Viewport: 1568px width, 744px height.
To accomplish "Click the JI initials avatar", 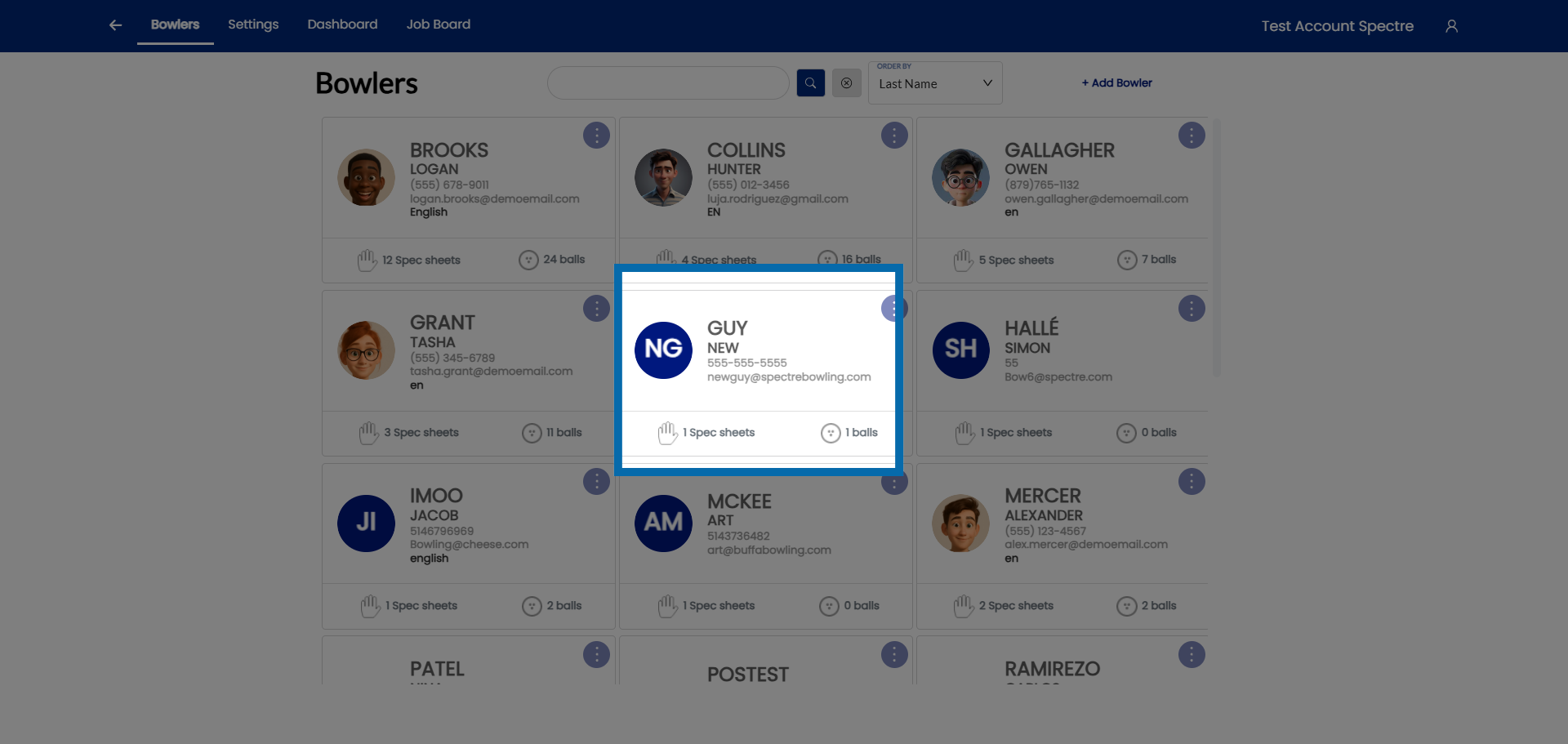I will tap(366, 523).
